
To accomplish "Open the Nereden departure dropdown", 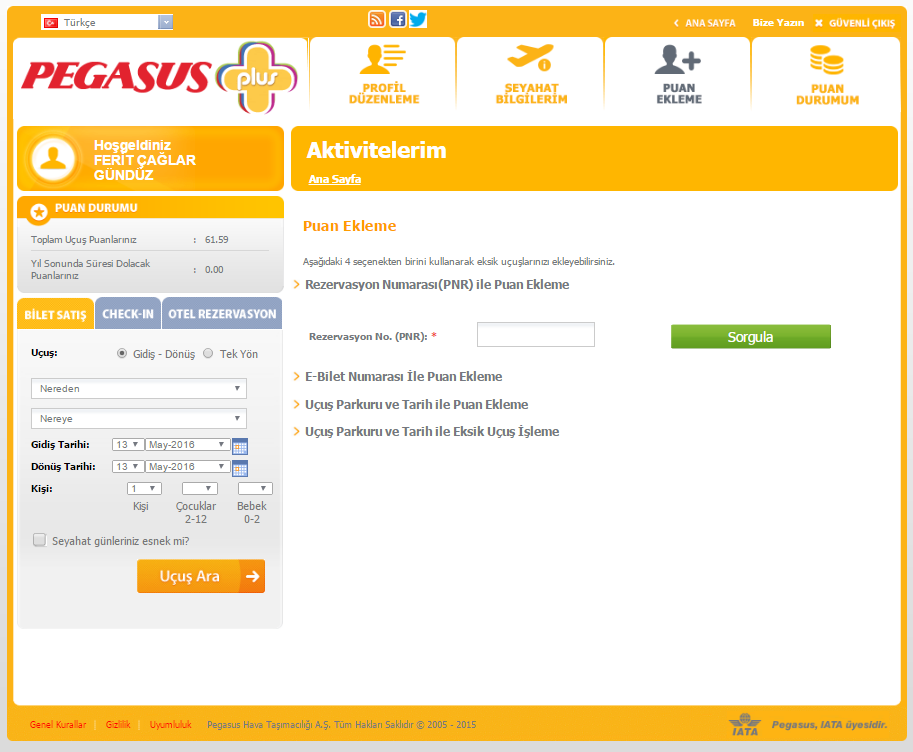I will point(138,388).
